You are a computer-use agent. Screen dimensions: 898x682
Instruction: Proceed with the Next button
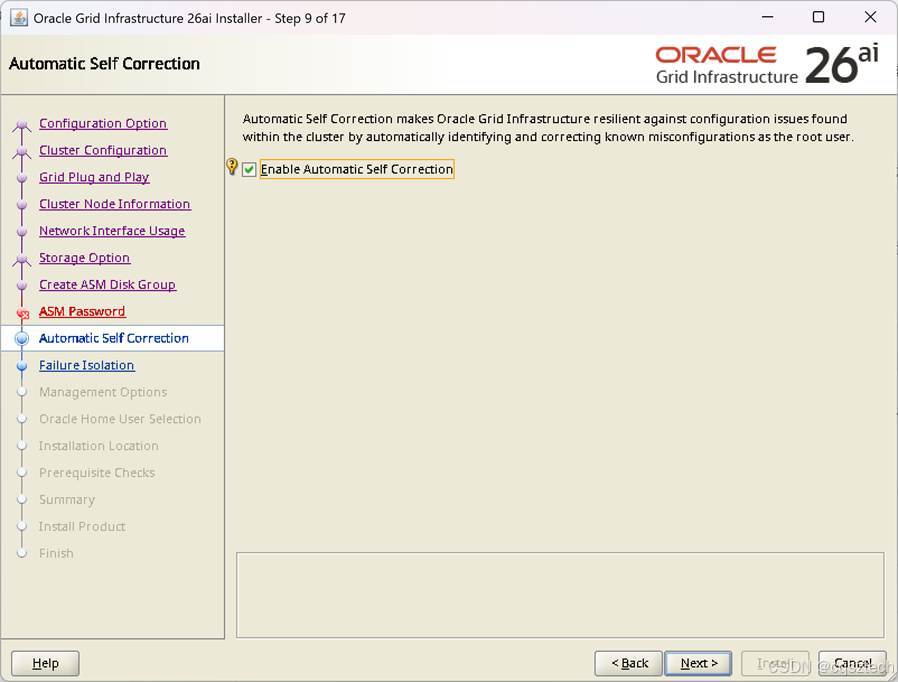pos(698,663)
